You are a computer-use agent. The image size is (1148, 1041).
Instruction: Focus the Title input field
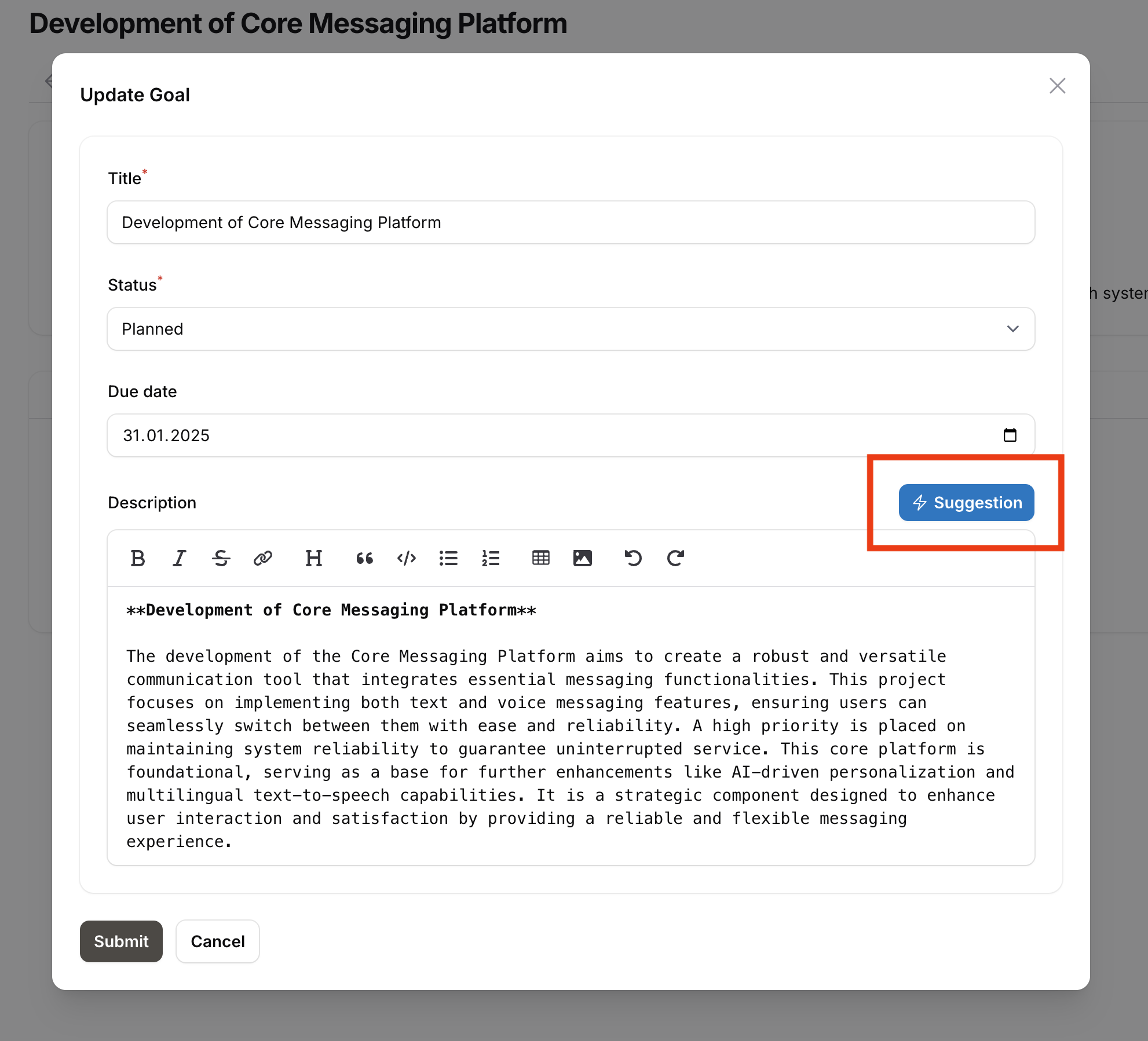[571, 222]
